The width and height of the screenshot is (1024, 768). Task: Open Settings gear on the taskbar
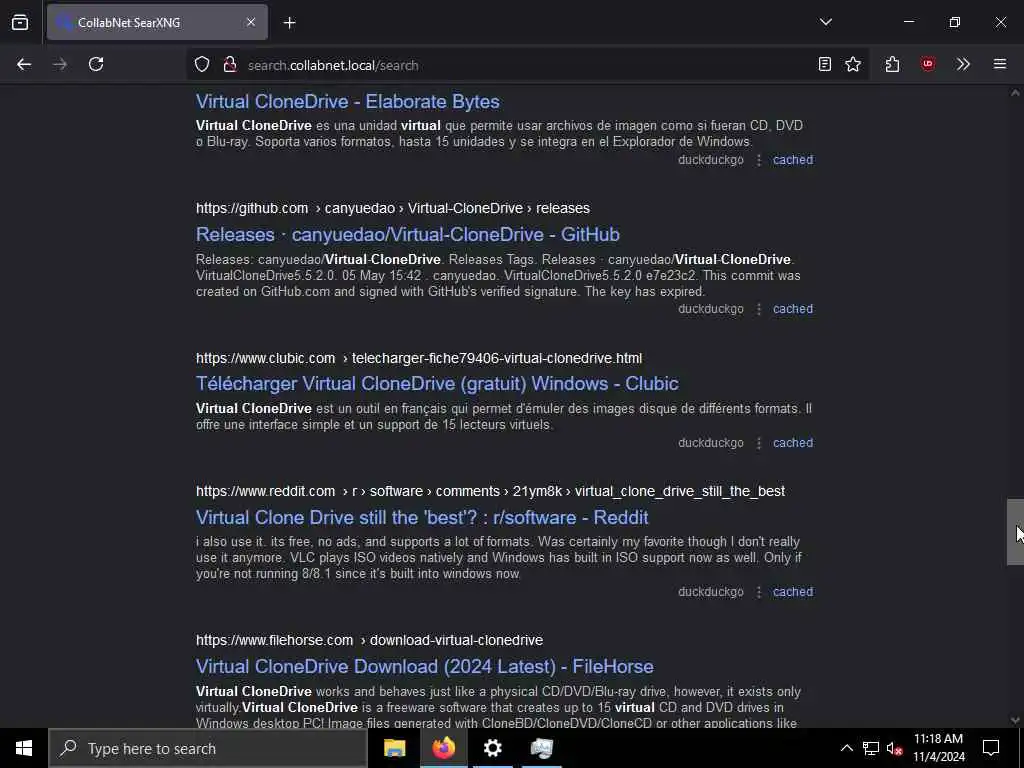coord(492,748)
